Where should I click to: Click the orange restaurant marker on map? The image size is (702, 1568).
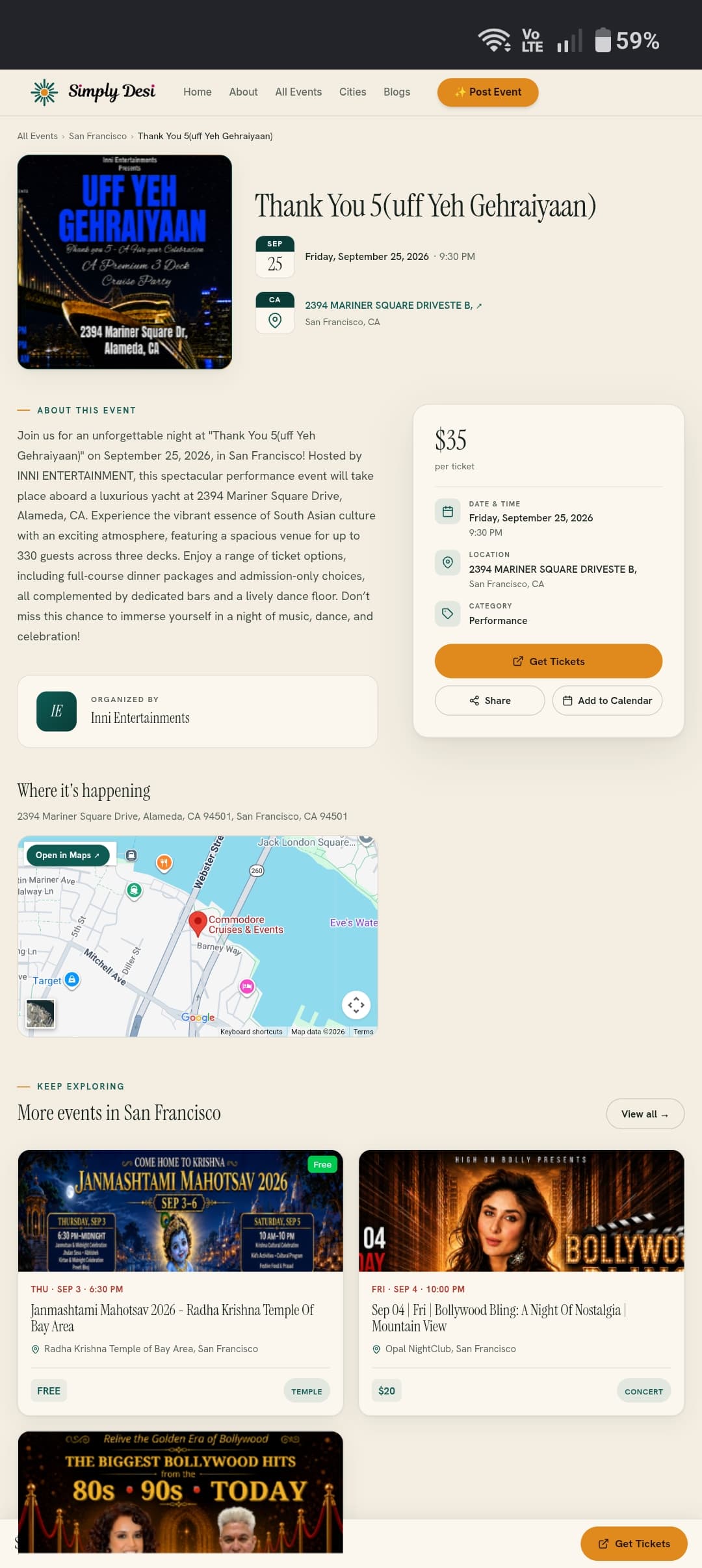[x=164, y=863]
